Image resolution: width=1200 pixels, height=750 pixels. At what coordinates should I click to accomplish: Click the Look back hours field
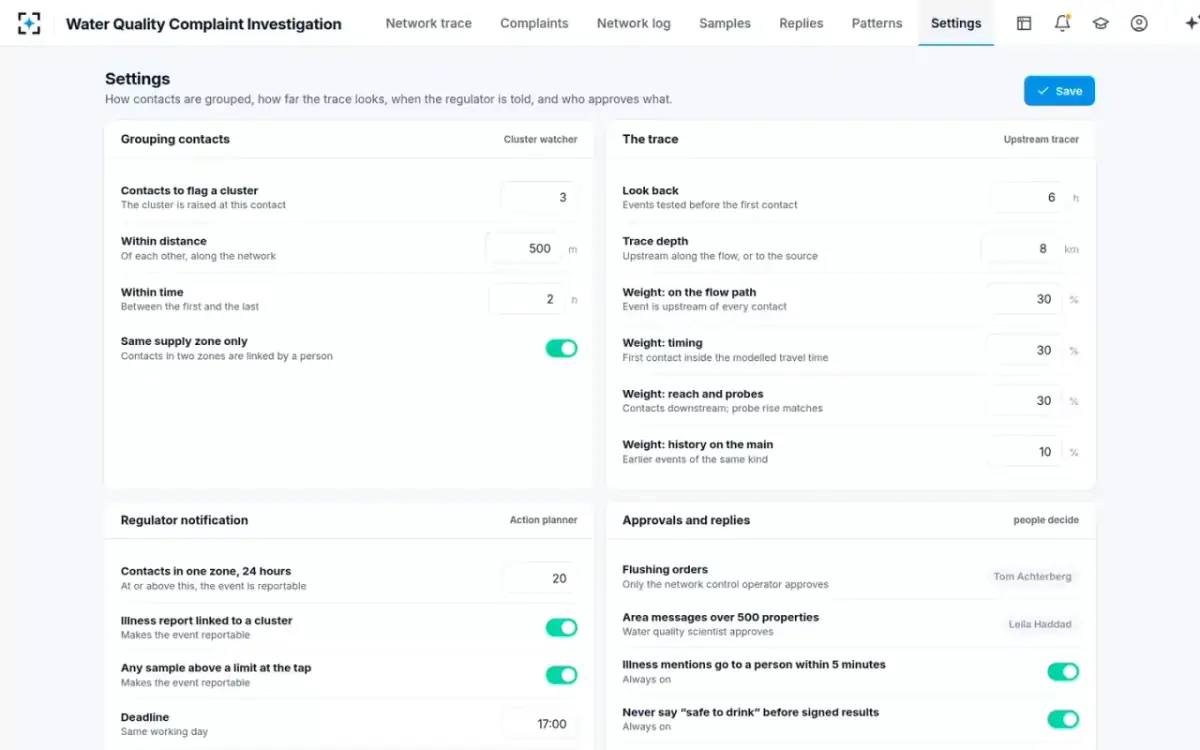1027,197
